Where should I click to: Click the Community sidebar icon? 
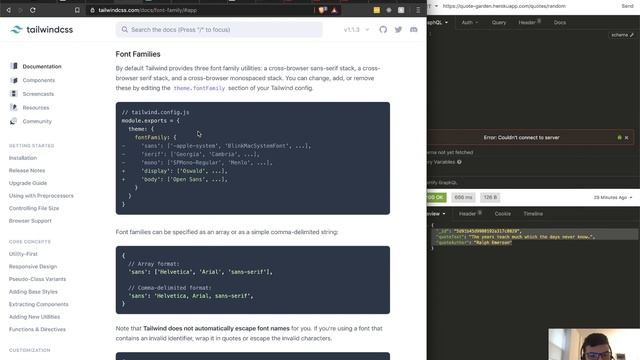(14, 121)
